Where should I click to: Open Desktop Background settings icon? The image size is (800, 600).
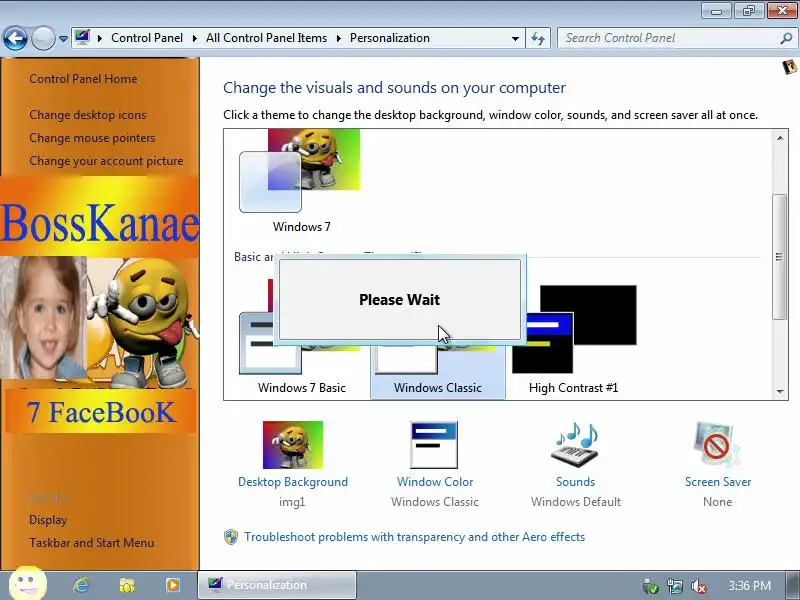pyautogui.click(x=293, y=445)
